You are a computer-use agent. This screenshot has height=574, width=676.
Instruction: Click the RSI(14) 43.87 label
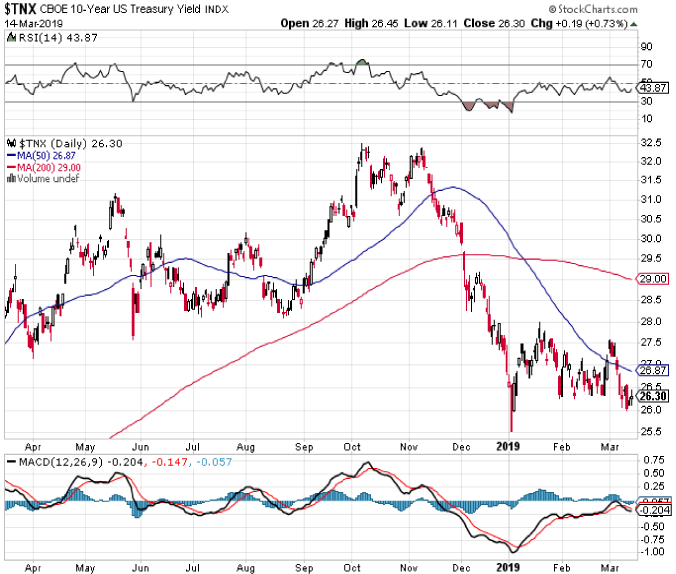tap(55, 36)
